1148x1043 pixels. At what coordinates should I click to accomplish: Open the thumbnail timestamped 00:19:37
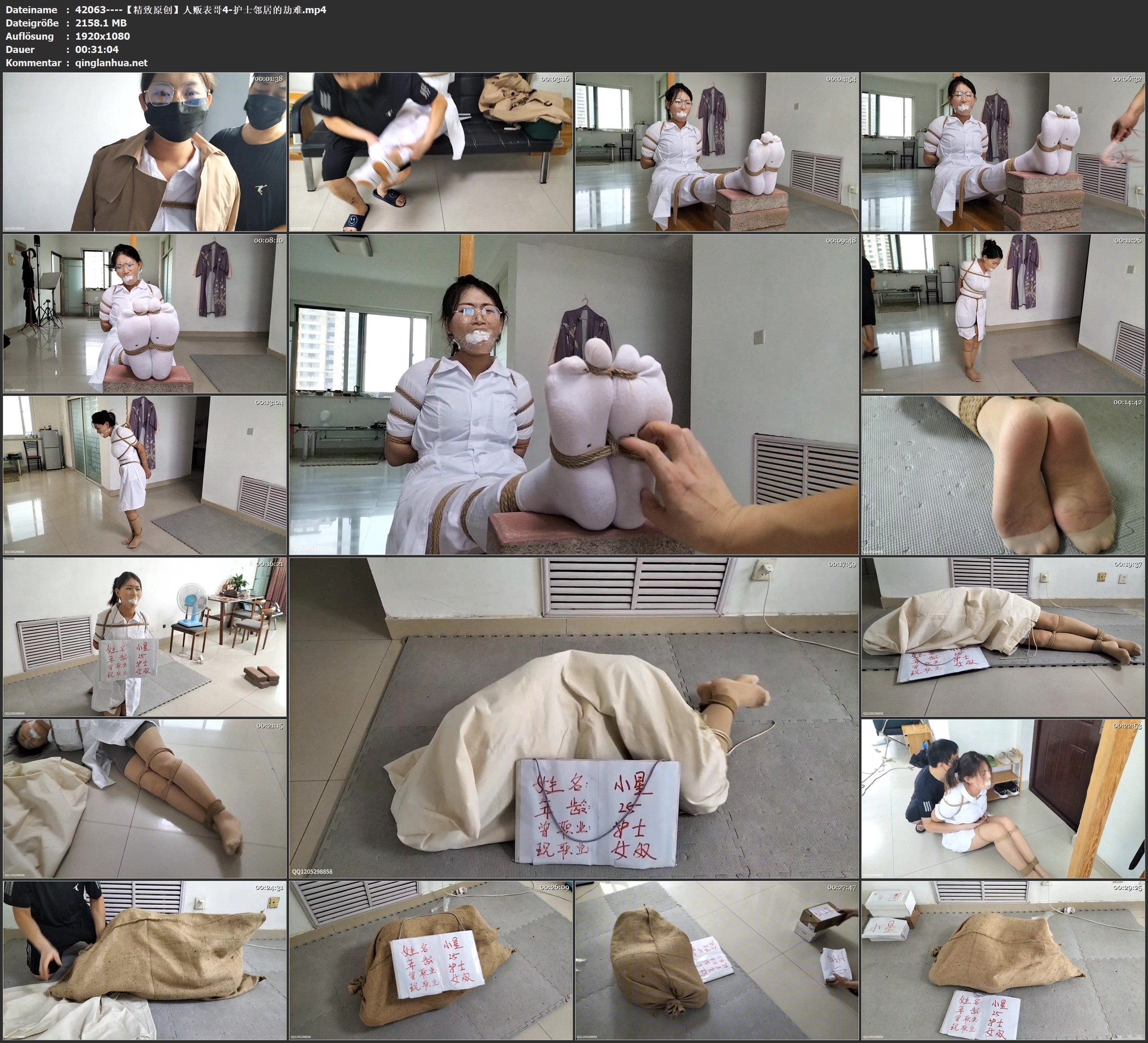(x=1003, y=637)
